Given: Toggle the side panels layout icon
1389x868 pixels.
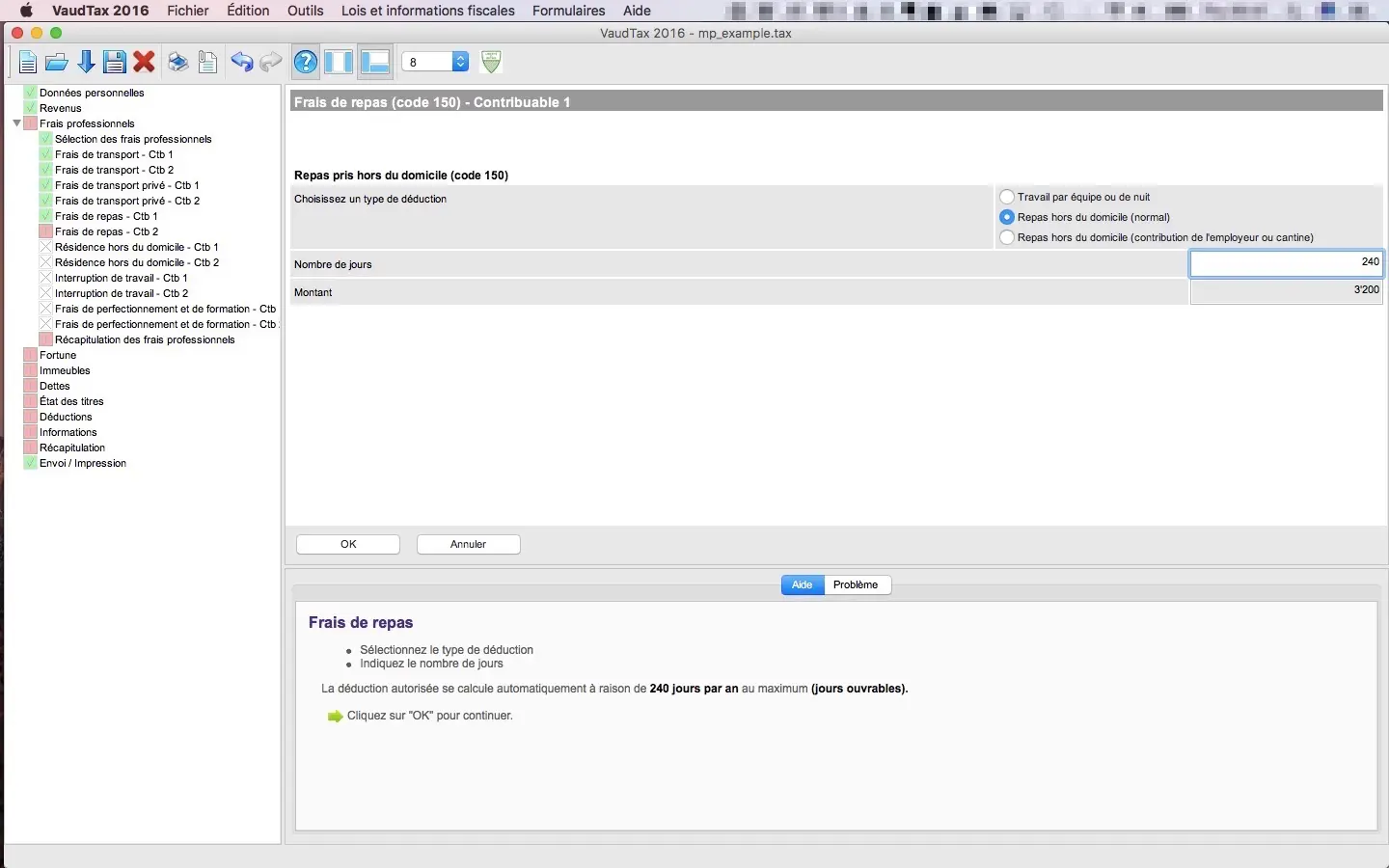Looking at the screenshot, I should tap(339, 63).
